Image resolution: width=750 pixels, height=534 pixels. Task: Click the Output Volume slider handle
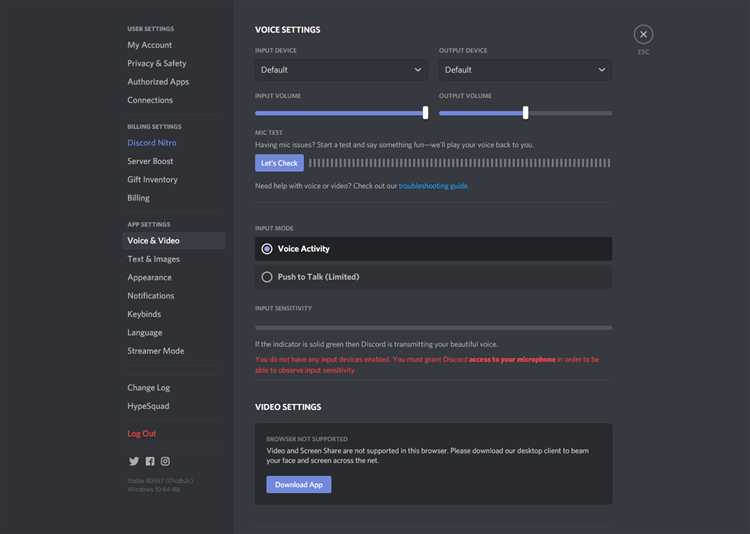pos(526,113)
